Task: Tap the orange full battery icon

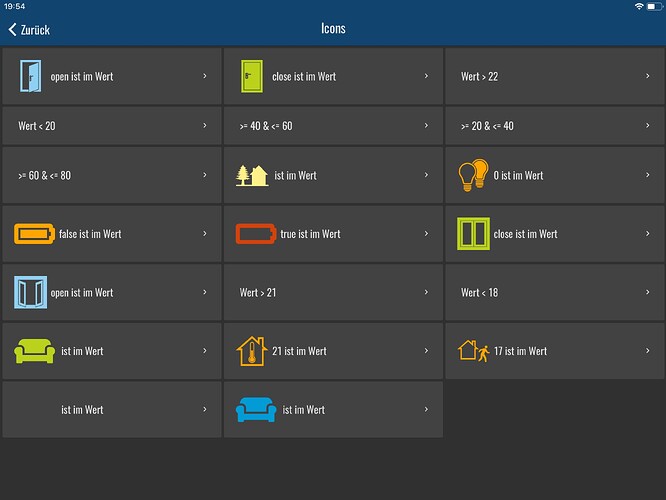Action: (x=34, y=234)
